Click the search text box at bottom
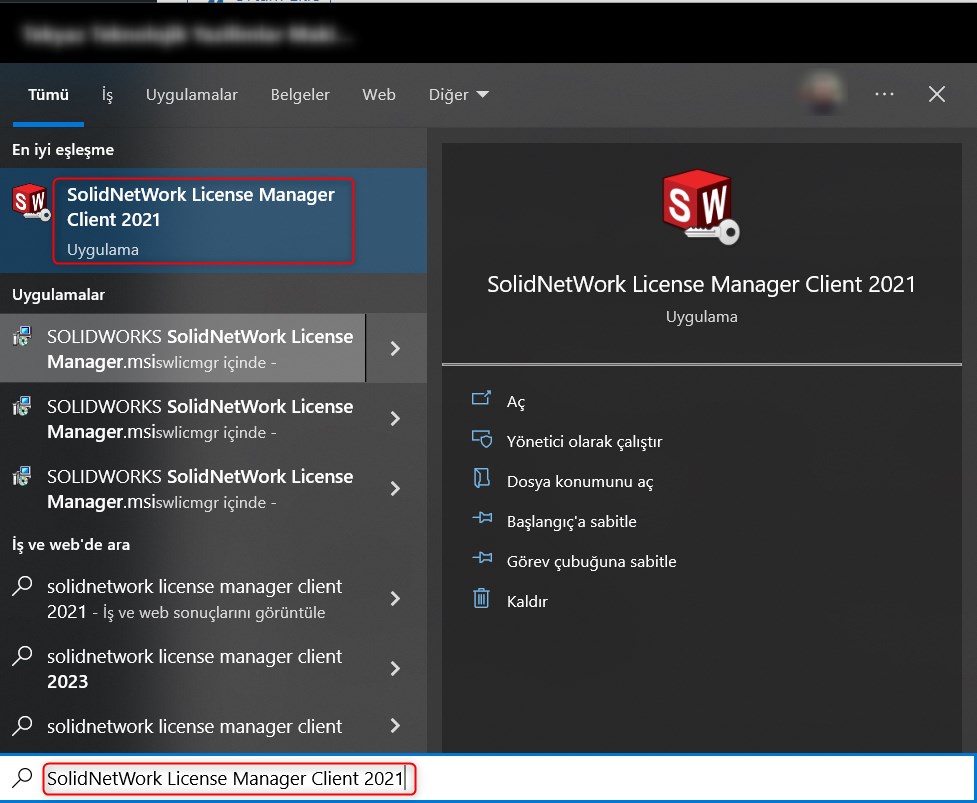The image size is (977, 803). coord(500,778)
